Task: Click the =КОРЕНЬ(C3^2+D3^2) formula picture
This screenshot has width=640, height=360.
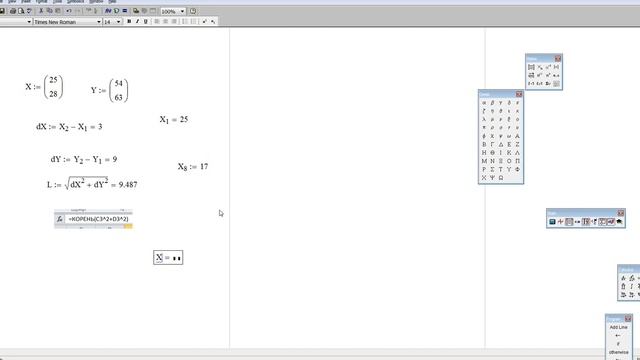Action: [93, 219]
